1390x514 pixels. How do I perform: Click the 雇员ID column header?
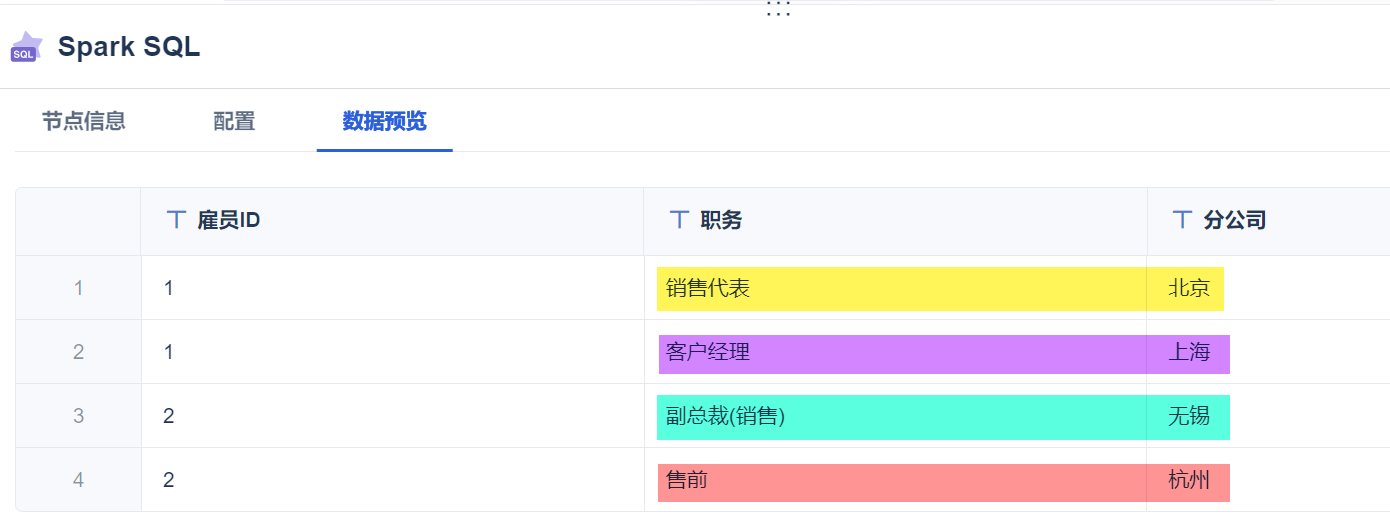[x=229, y=221]
